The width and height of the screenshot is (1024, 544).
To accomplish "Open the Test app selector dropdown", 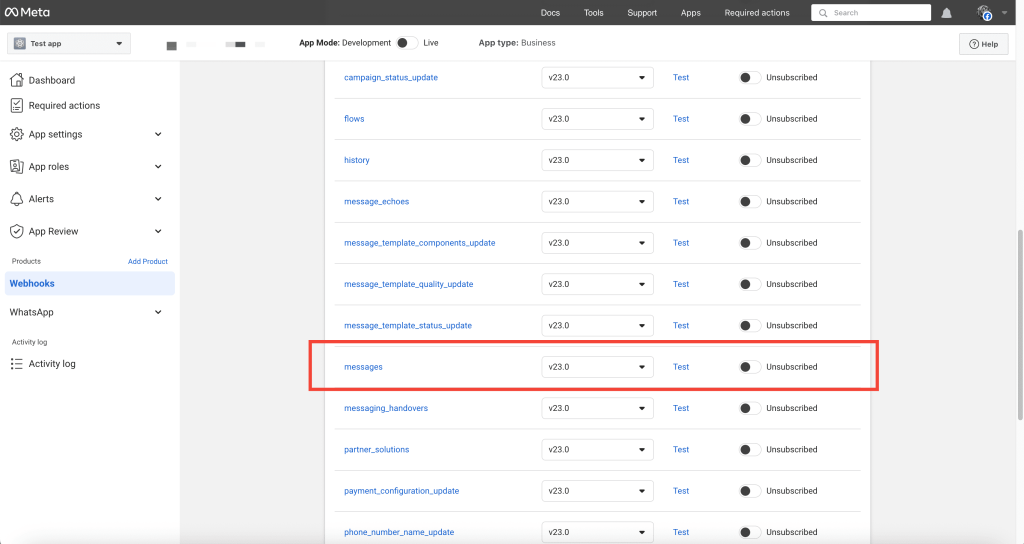I will (69, 44).
